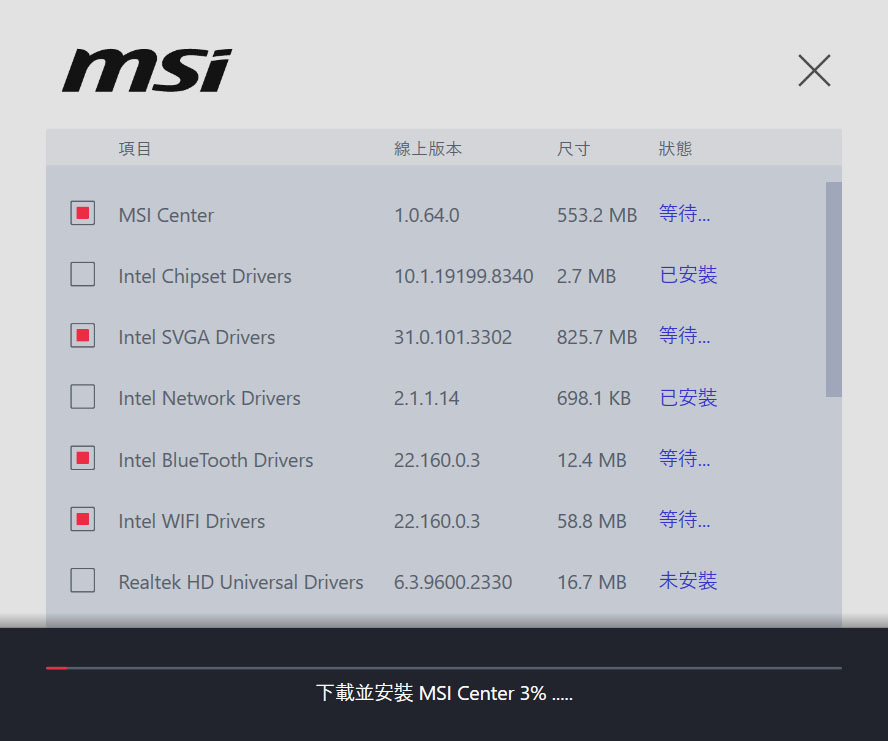Uncheck the Intel BlueTooth Drivers checkbox

coord(83,458)
